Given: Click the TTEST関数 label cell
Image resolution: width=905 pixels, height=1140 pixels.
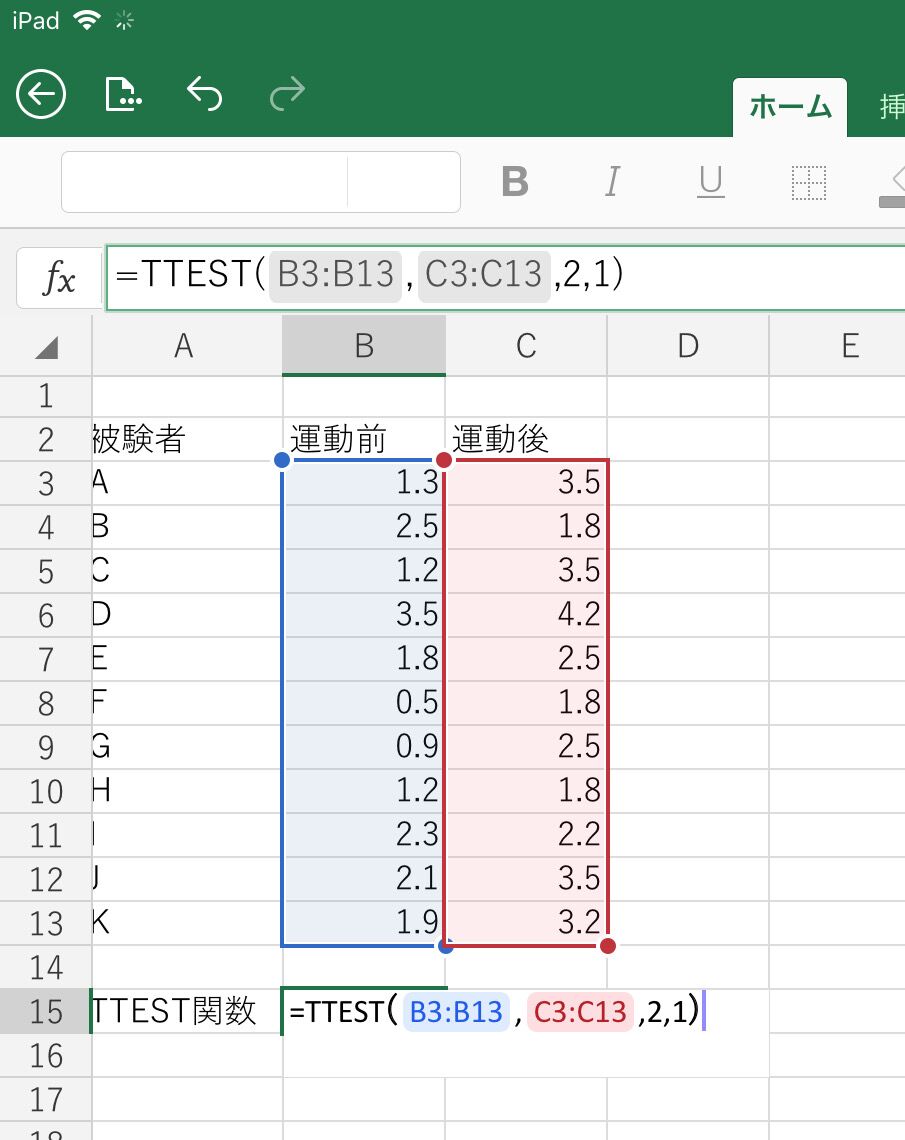Looking at the screenshot, I should click(x=188, y=1011).
